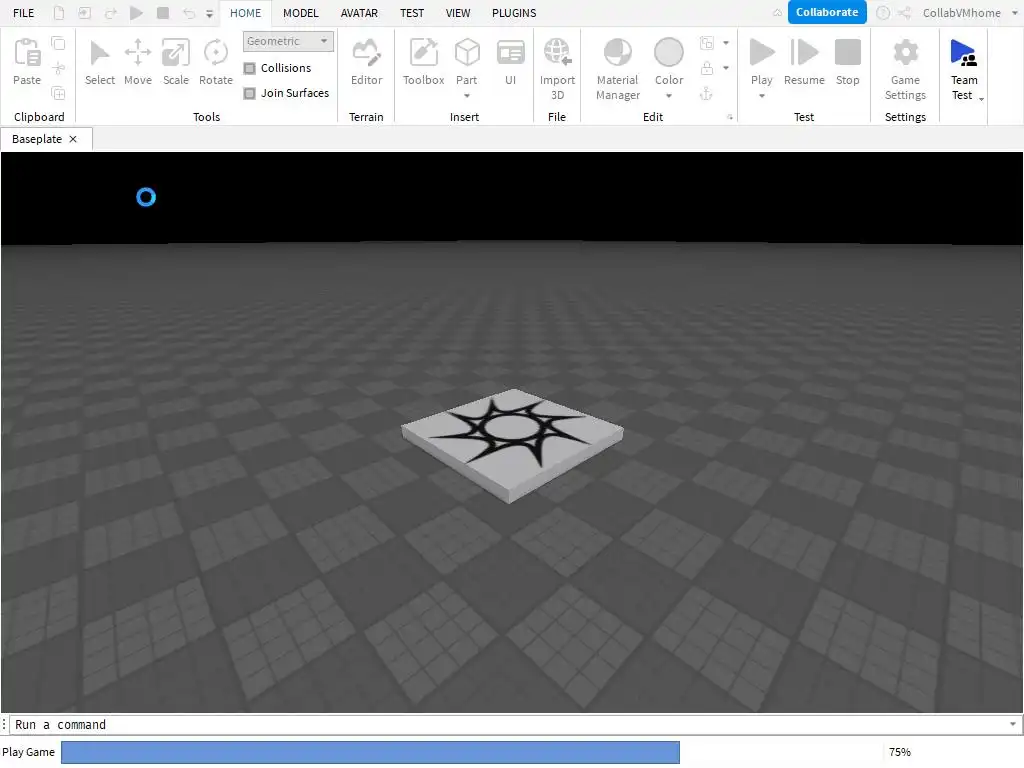Click the Cut scissors icon
Screen dimensions: 1024x768
click(x=58, y=68)
